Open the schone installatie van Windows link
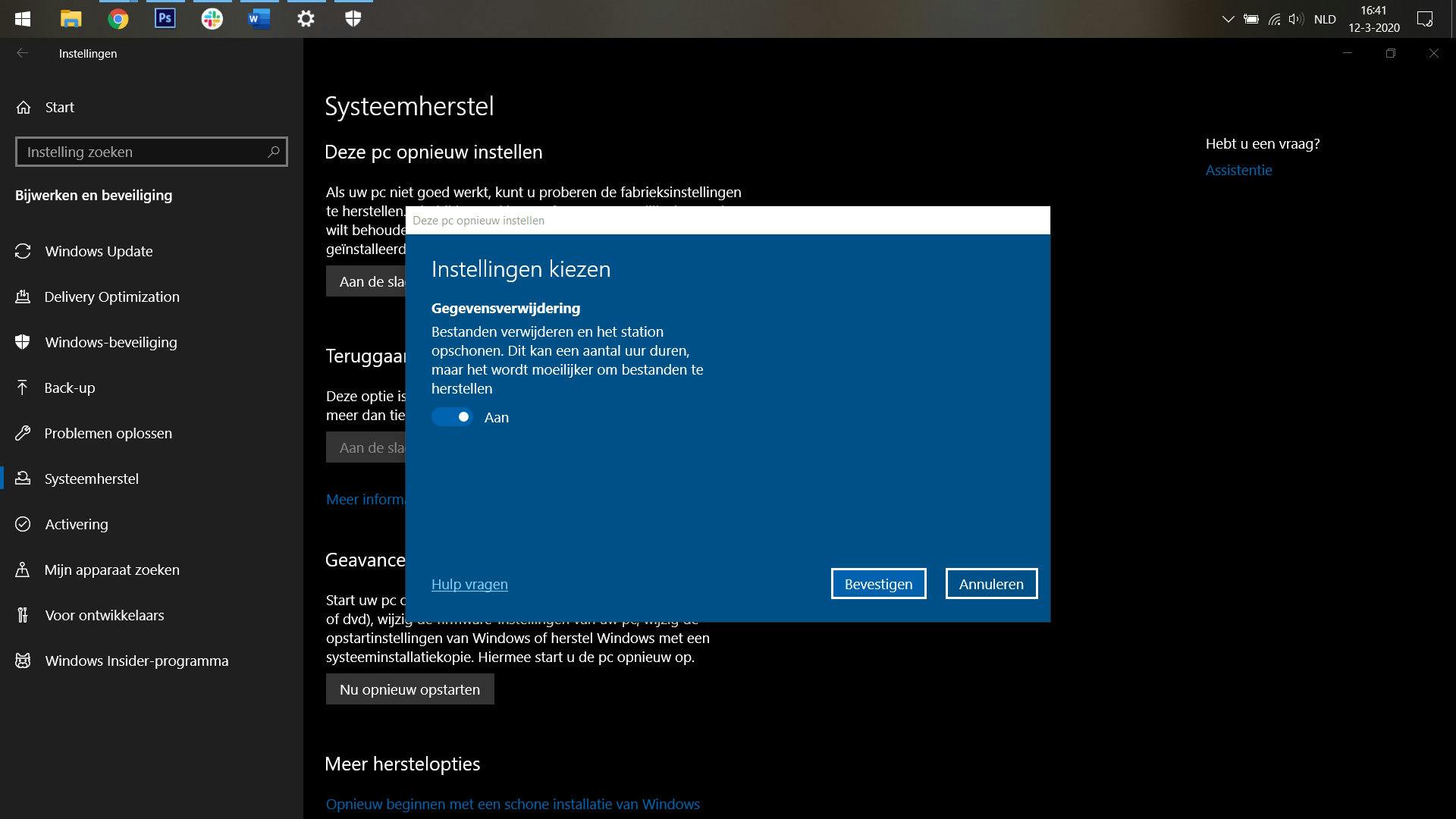This screenshot has height=819, width=1456. (513, 804)
